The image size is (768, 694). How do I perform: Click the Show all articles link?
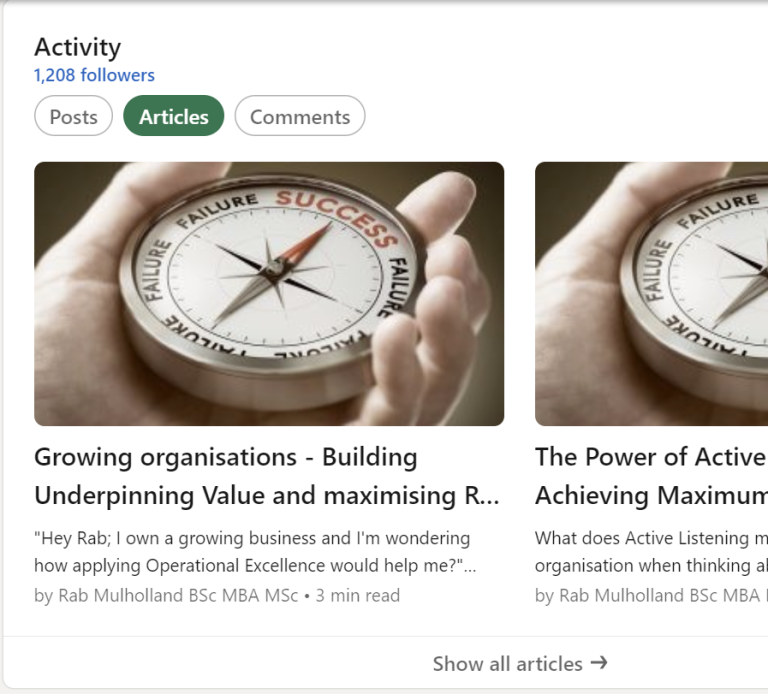point(520,664)
